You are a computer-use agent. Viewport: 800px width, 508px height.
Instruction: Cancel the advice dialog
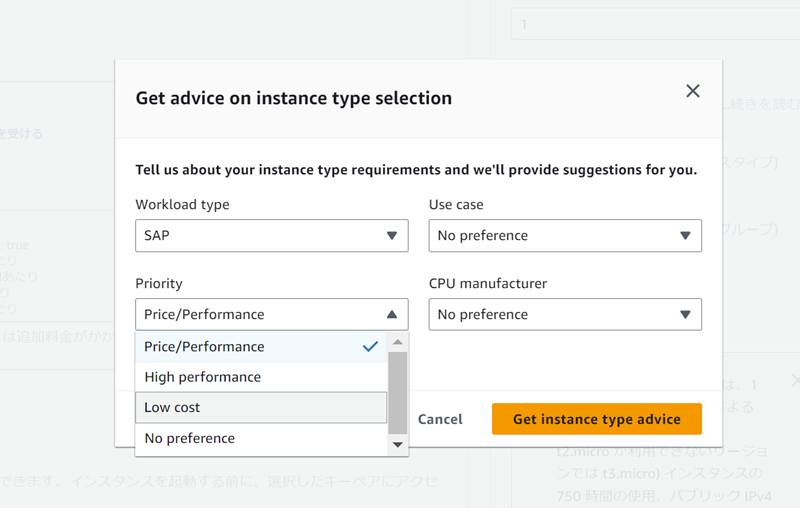pos(440,419)
